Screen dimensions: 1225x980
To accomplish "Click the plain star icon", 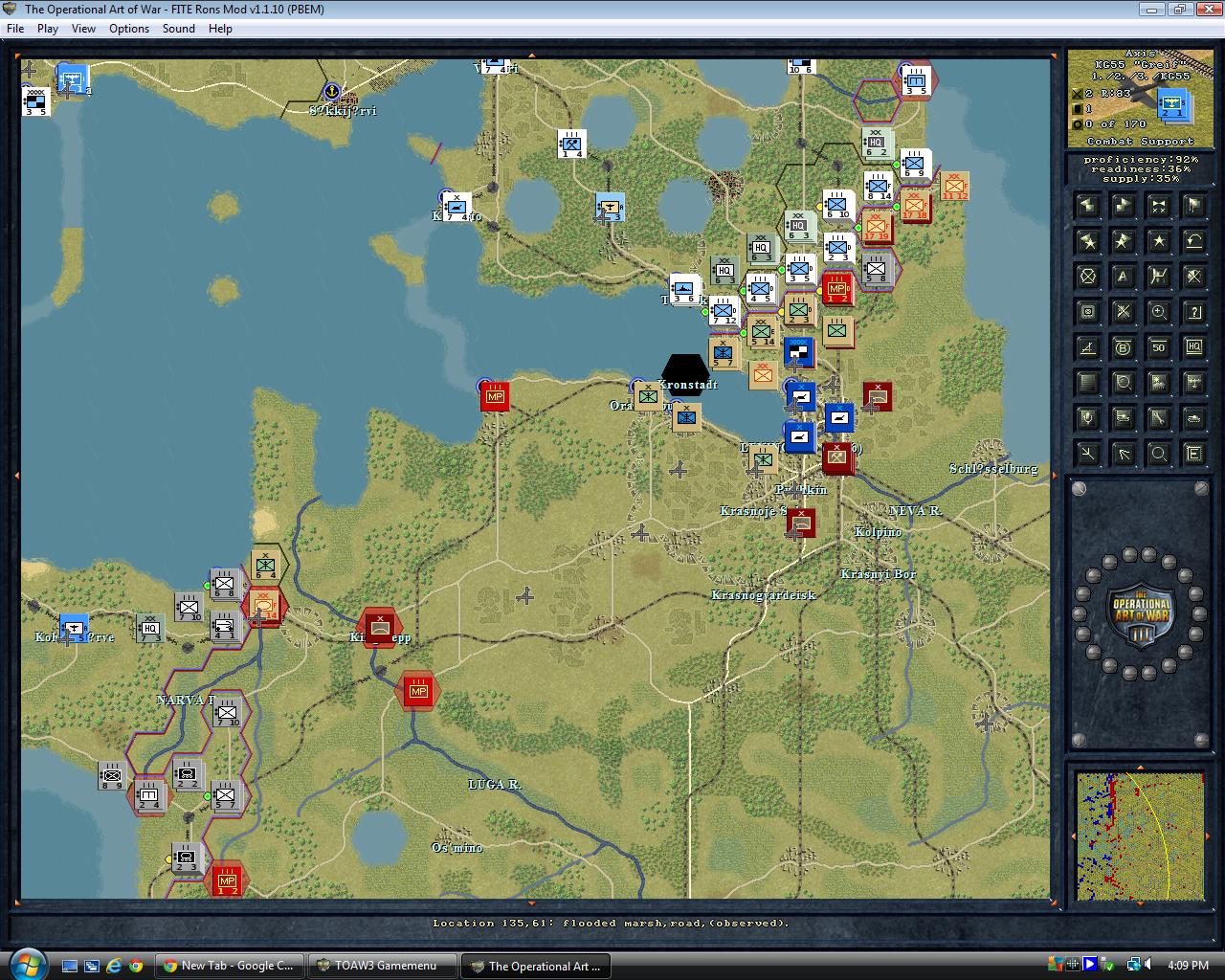I will [1159, 240].
